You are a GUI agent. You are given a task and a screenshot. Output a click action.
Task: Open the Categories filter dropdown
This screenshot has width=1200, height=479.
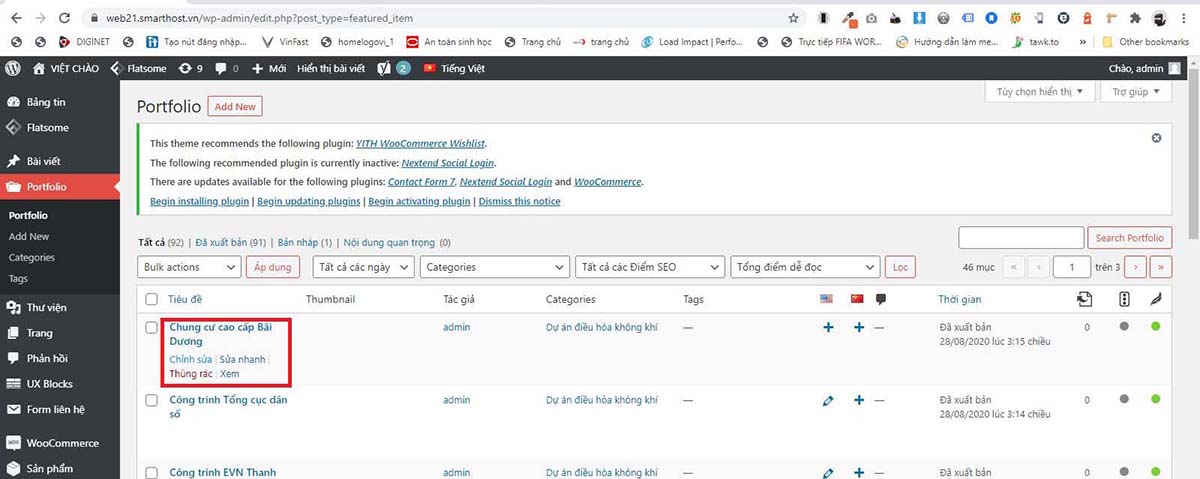(494, 267)
